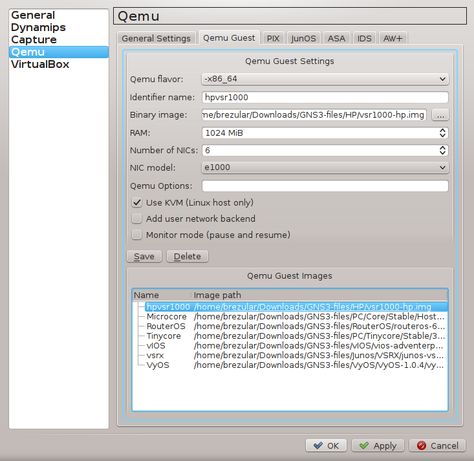Open the Qemu flavor dropdown
The width and height of the screenshot is (474, 461).
(325, 79)
